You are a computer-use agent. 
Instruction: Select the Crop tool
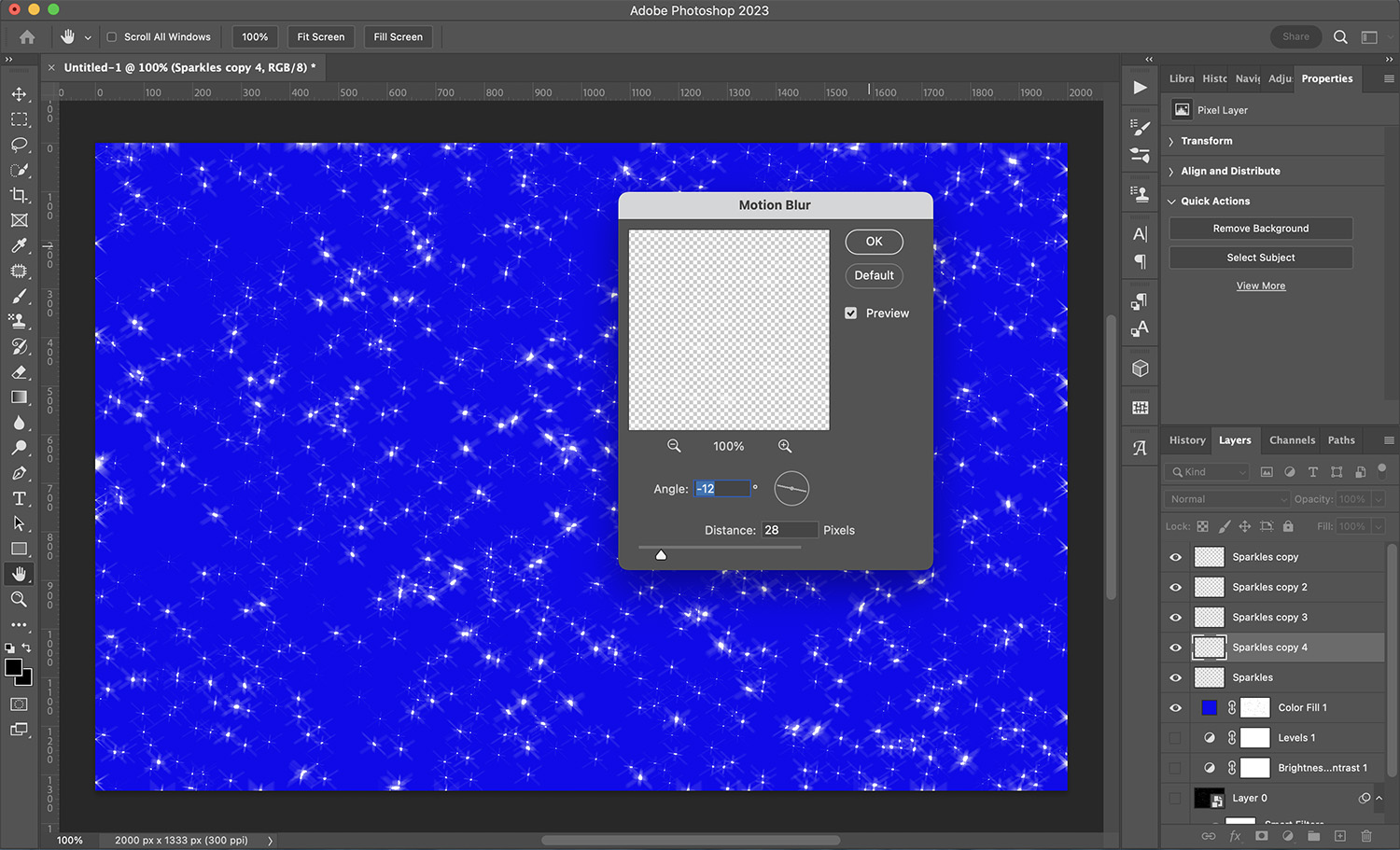coord(19,195)
